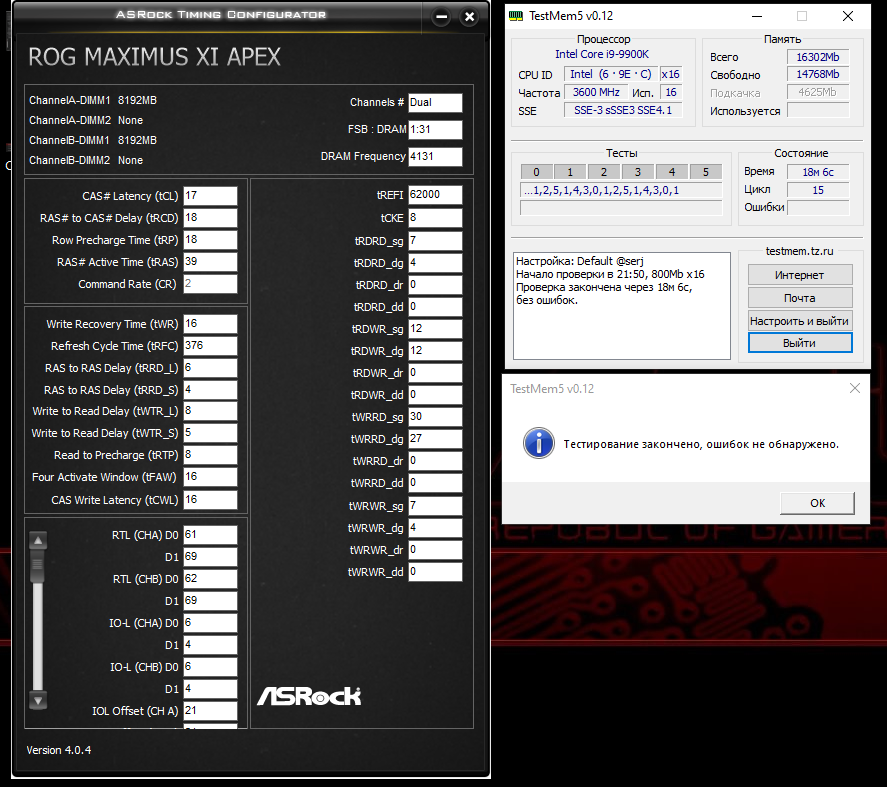The width and height of the screenshot is (887, 787).
Task: Select test 1 box in Тесты
Action: [570, 172]
